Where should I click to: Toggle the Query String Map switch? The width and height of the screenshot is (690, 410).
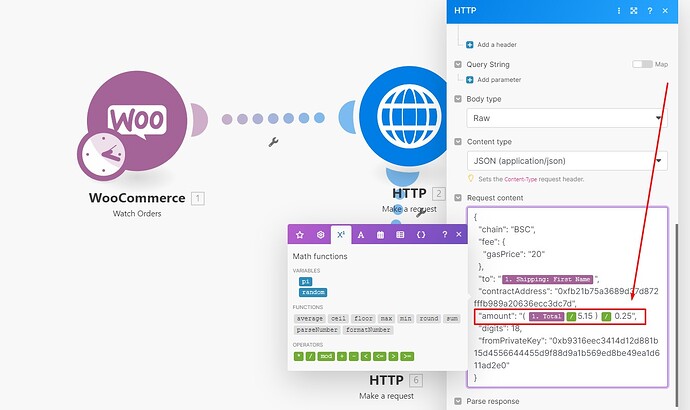pyautogui.click(x=642, y=64)
